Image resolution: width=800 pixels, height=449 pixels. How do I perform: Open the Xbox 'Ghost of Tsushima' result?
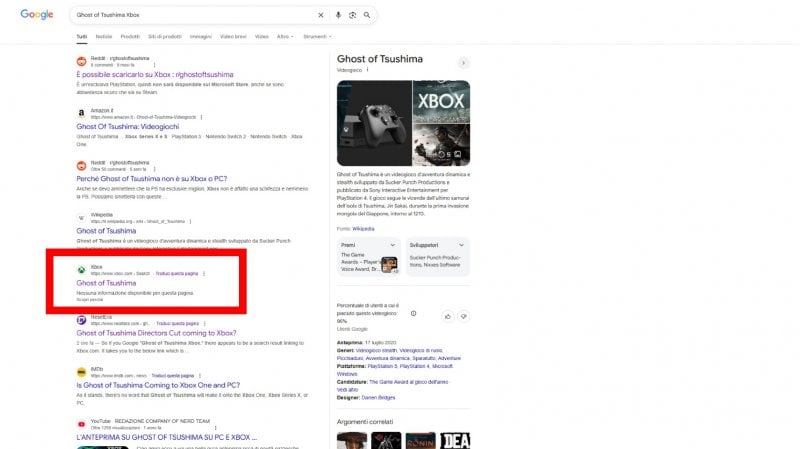[x=106, y=283]
